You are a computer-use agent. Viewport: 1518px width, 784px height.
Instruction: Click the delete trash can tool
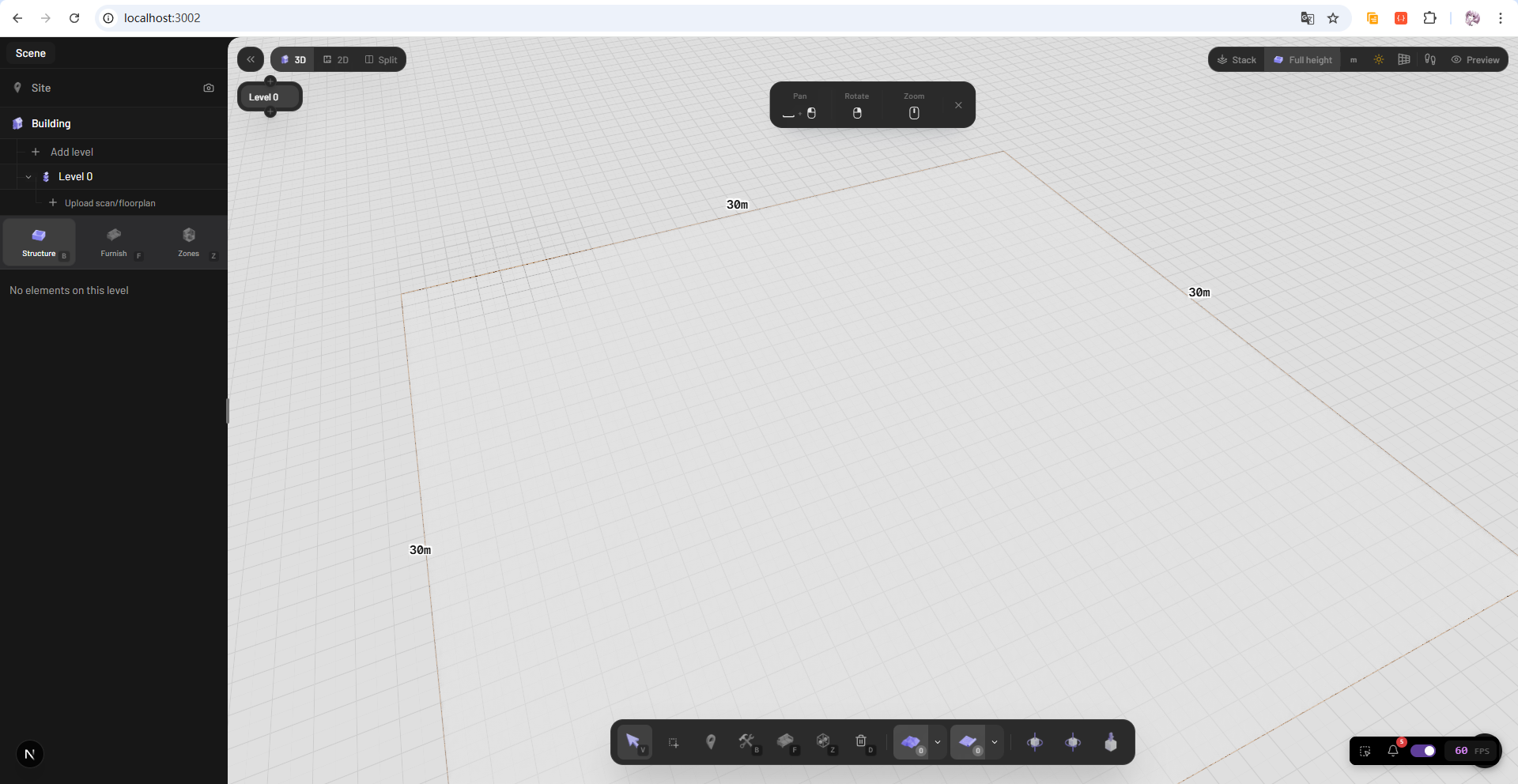861,741
